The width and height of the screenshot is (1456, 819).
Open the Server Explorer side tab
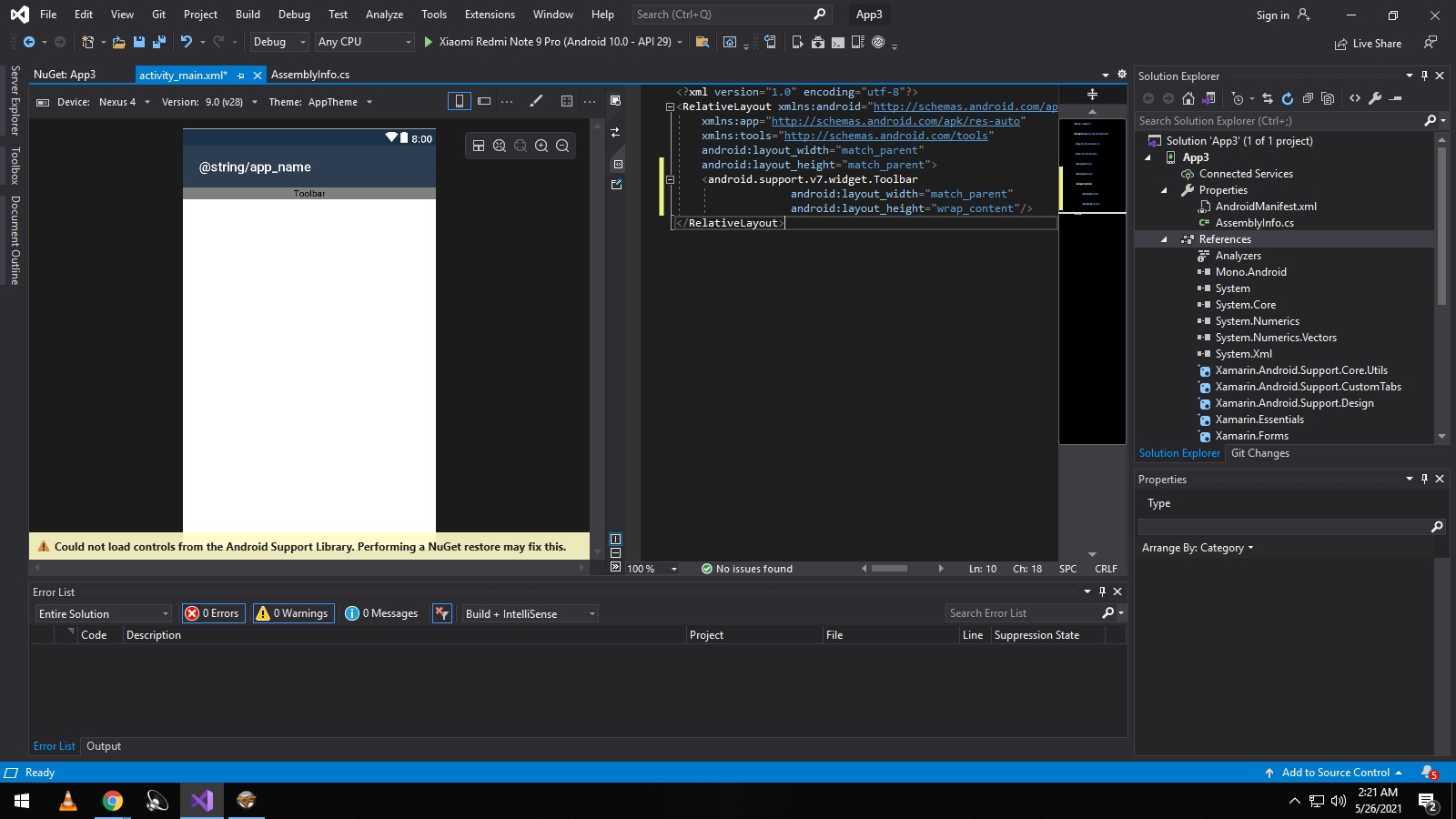pos(15,100)
